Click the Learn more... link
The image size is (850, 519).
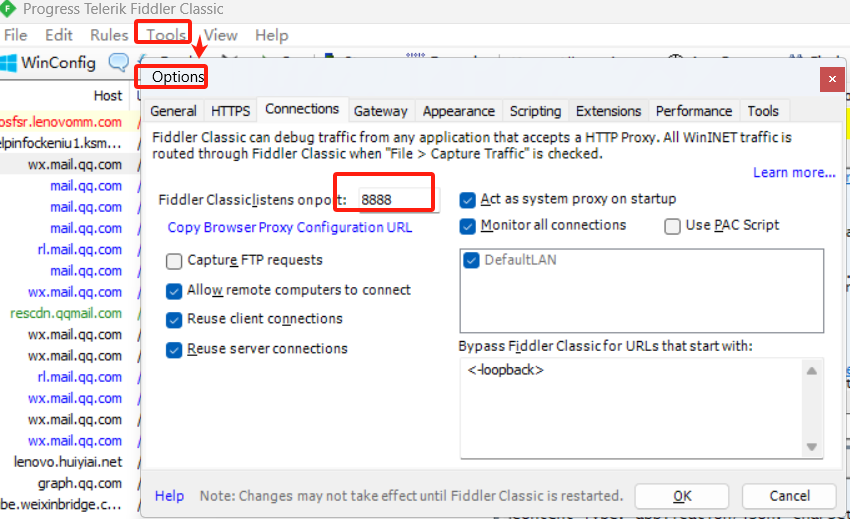[794, 172]
